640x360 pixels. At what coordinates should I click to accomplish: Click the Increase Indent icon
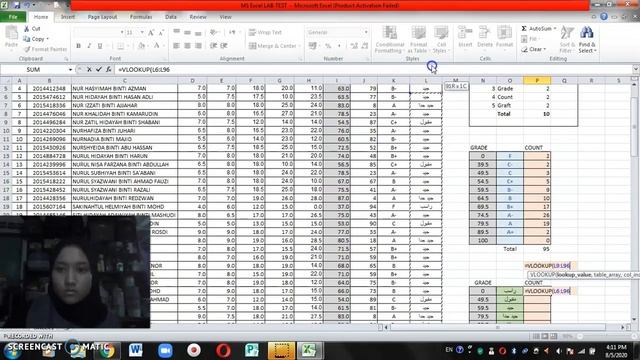(224, 46)
